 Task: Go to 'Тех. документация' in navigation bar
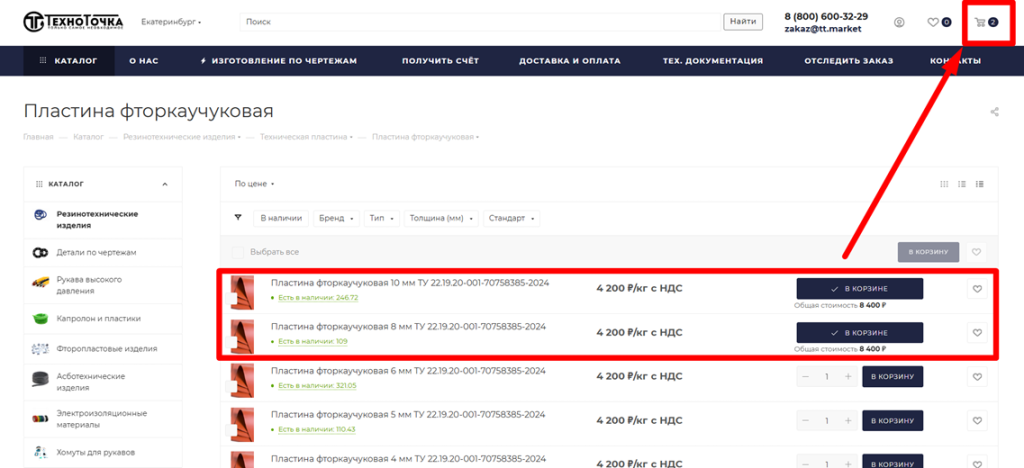click(712, 61)
